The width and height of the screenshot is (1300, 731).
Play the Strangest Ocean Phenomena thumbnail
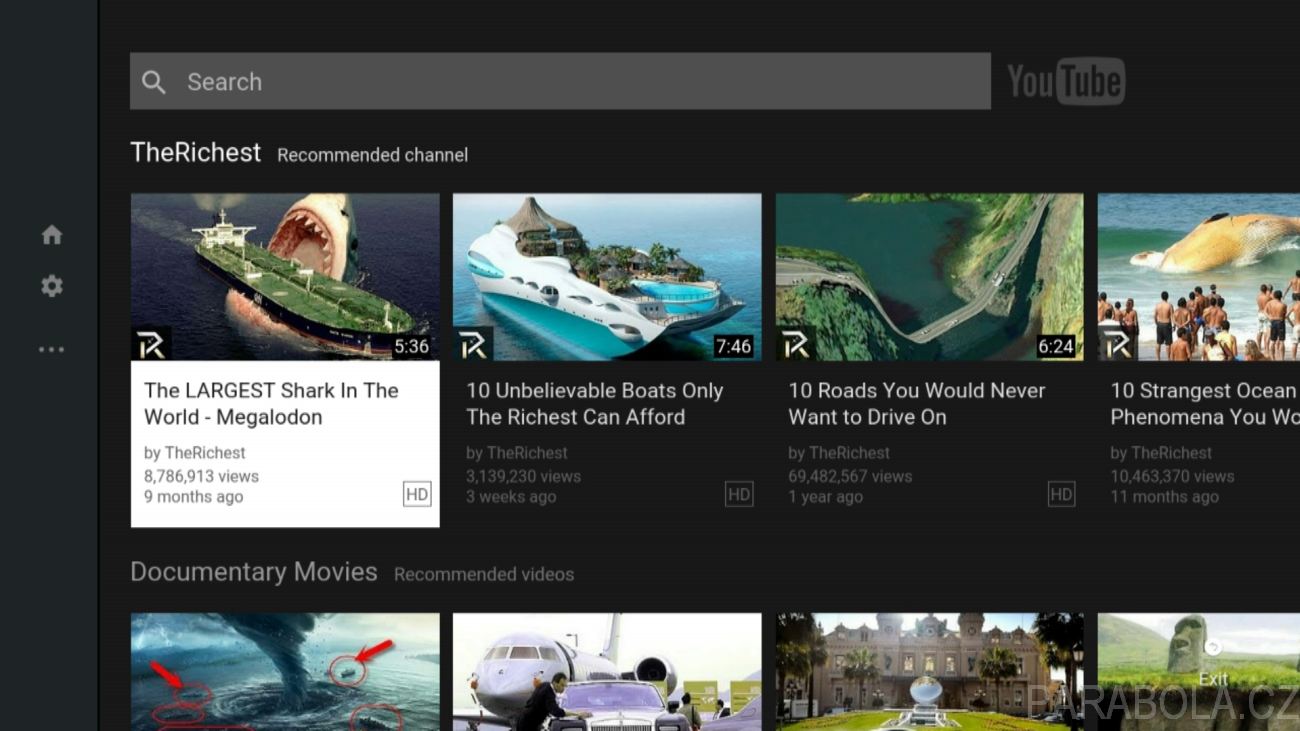(x=1199, y=277)
